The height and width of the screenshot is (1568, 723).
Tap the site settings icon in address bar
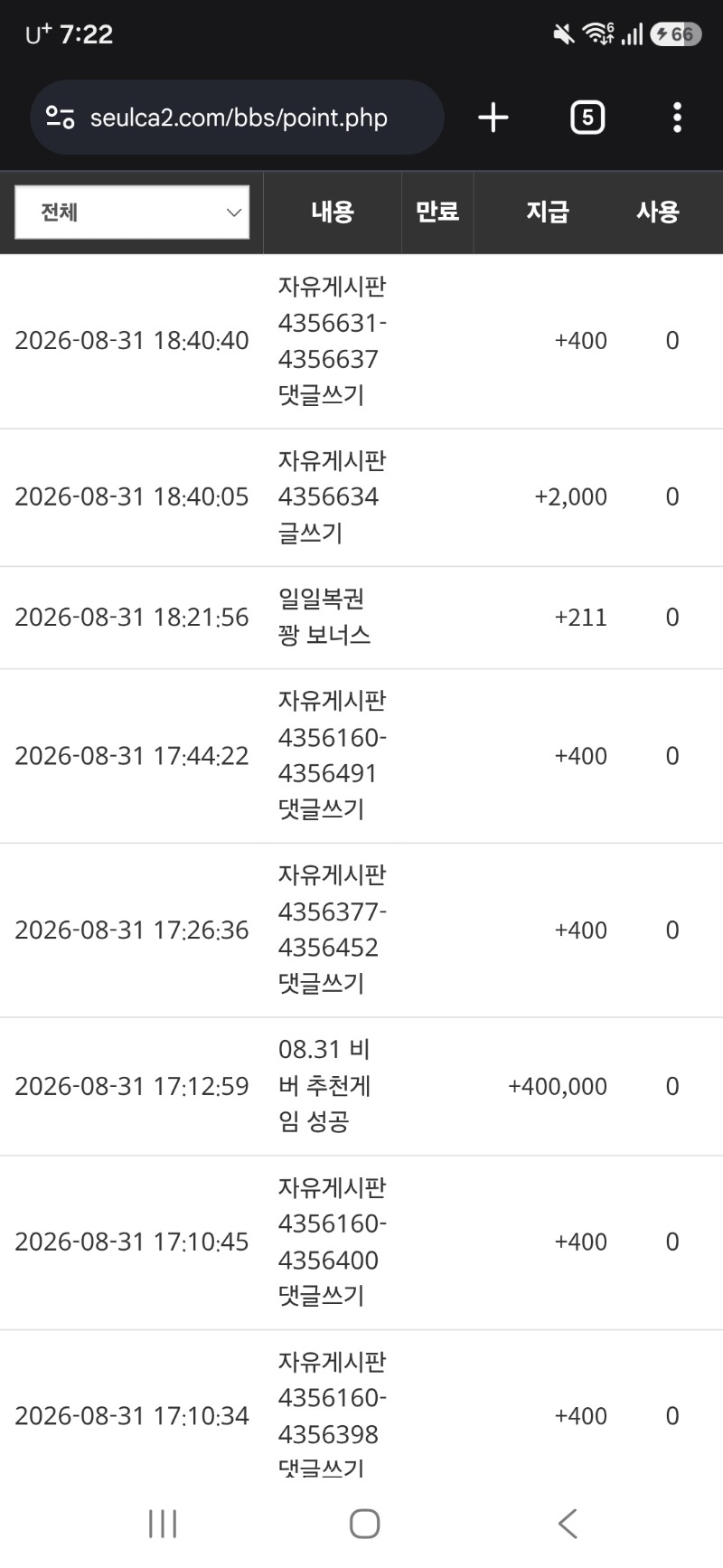pos(61,118)
